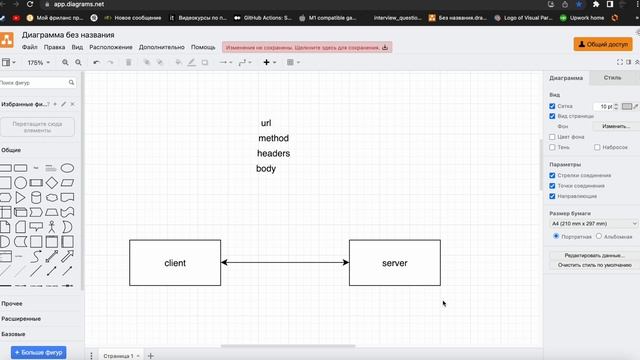640x360 pixels.
Task: Click the draw.io orange logo
Action: 7,40
